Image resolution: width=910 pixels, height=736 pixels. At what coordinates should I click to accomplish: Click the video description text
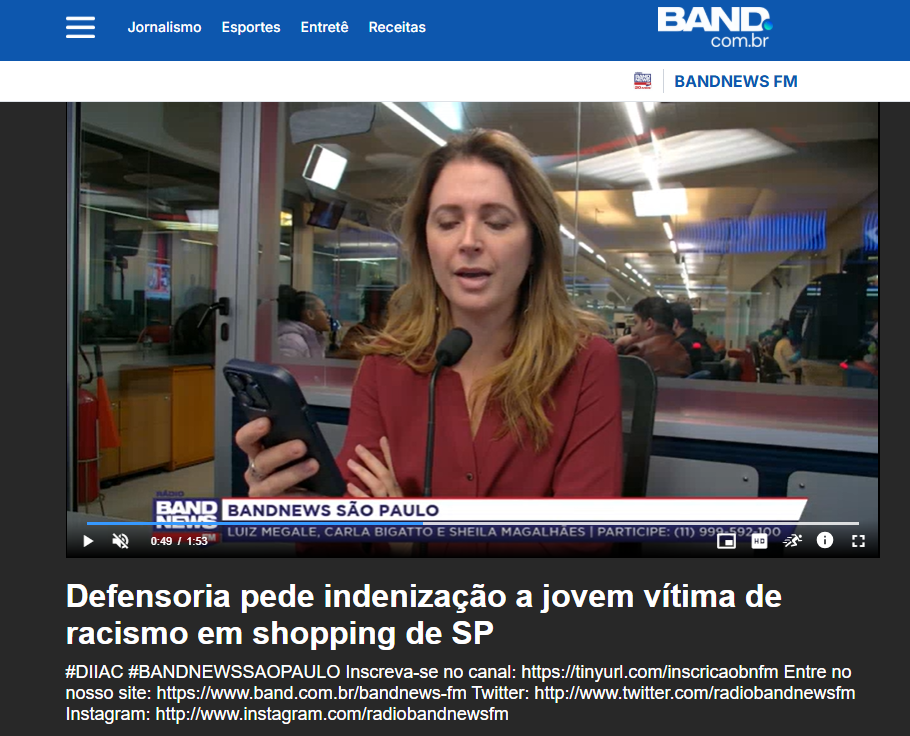(460, 693)
